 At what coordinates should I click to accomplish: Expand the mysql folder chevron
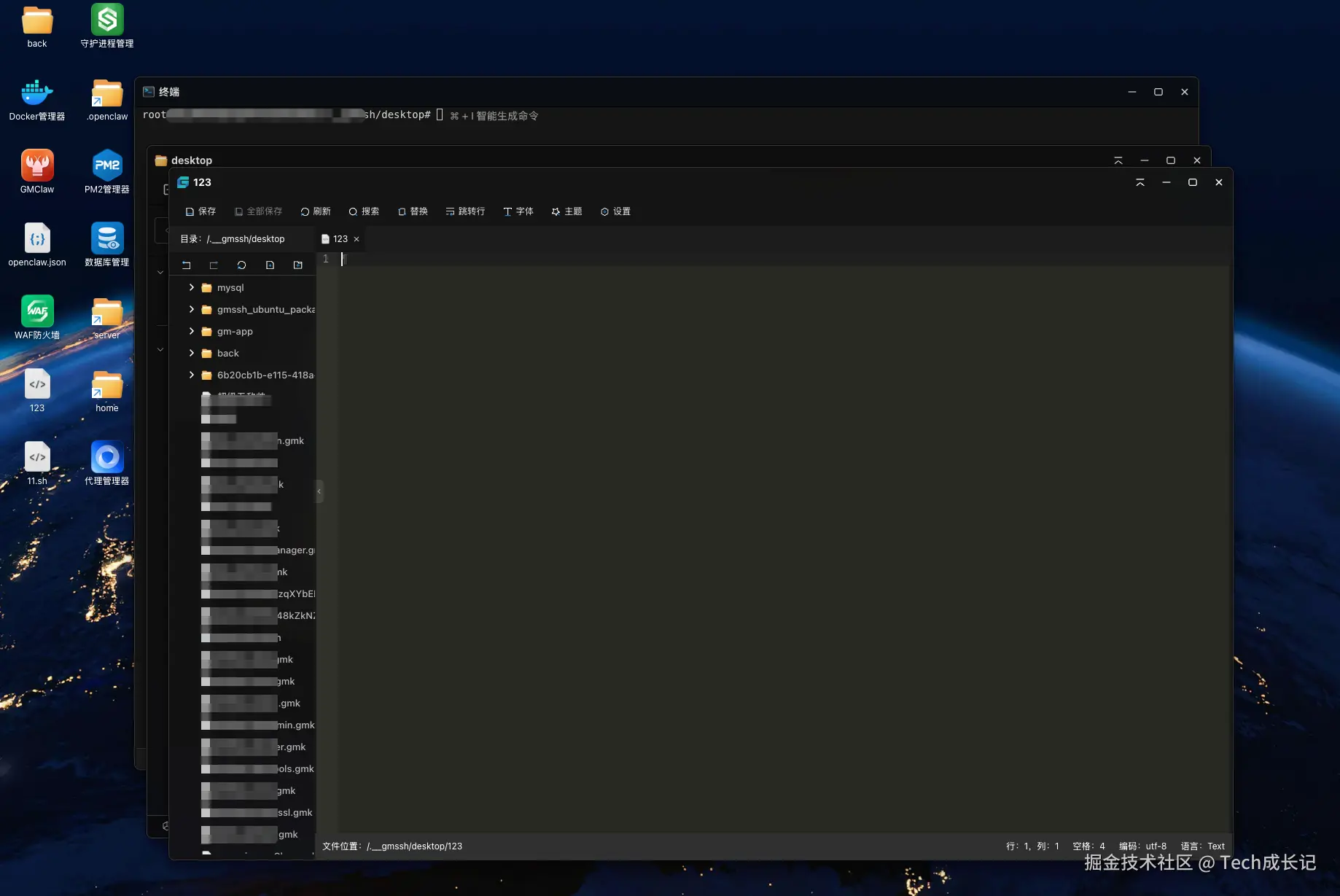[x=192, y=288]
